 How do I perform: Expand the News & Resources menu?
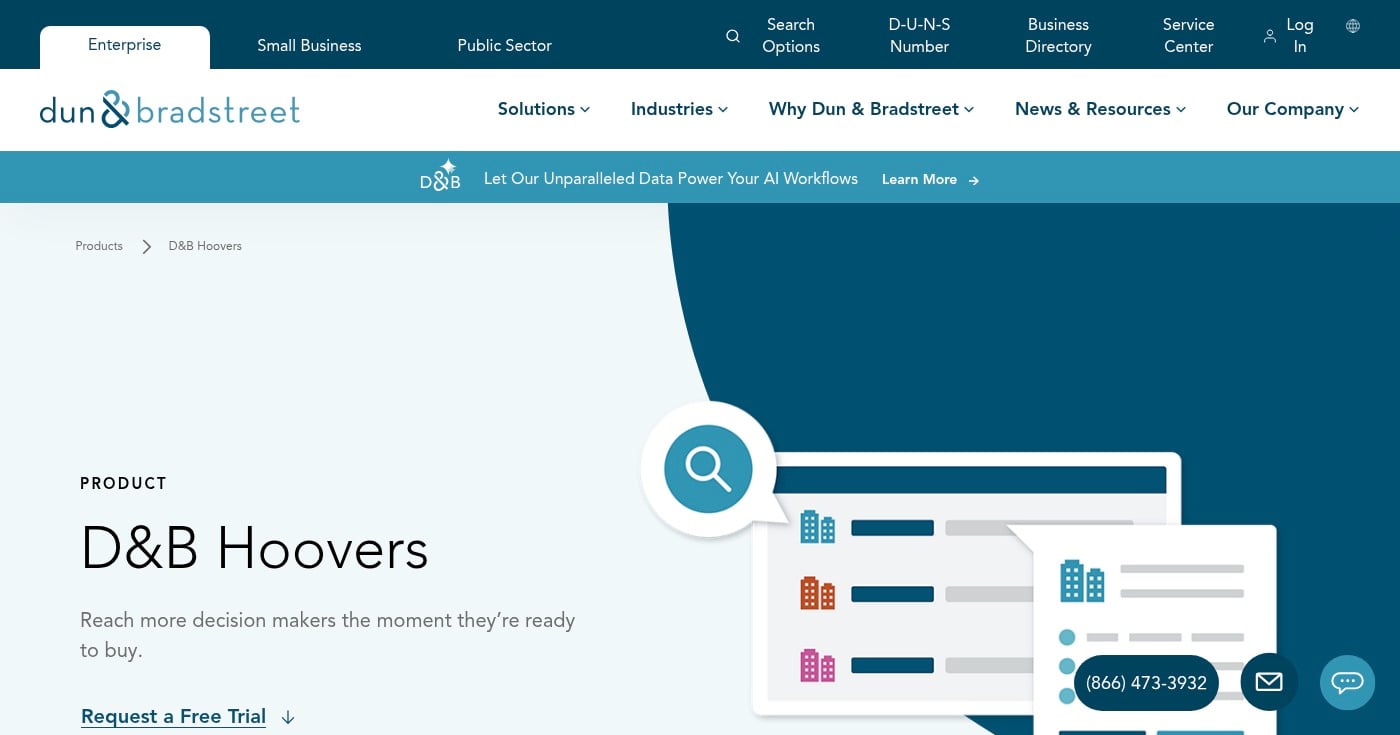[x=1100, y=109]
